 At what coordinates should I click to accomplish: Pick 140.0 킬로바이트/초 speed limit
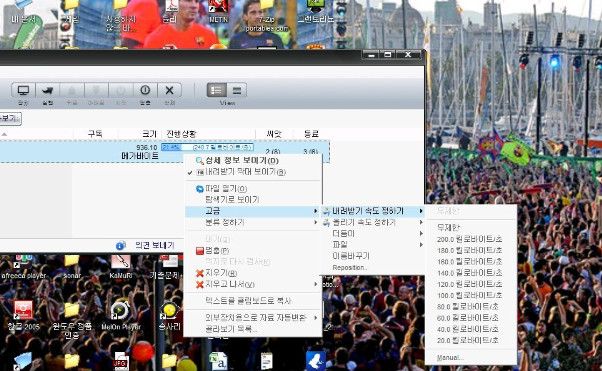coord(471,273)
